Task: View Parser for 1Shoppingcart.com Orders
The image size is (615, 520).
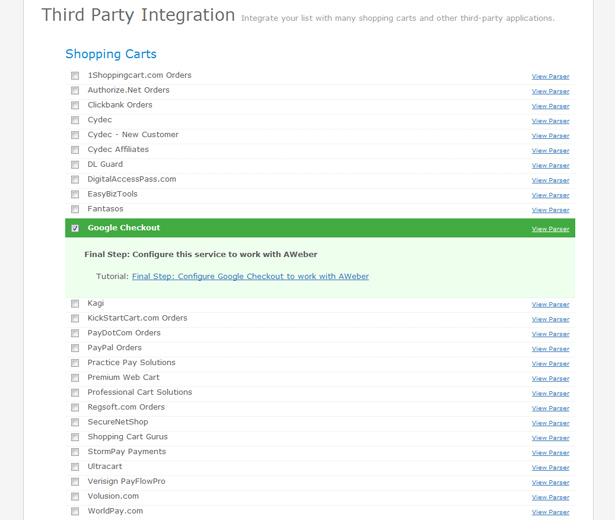Action: click(x=550, y=76)
